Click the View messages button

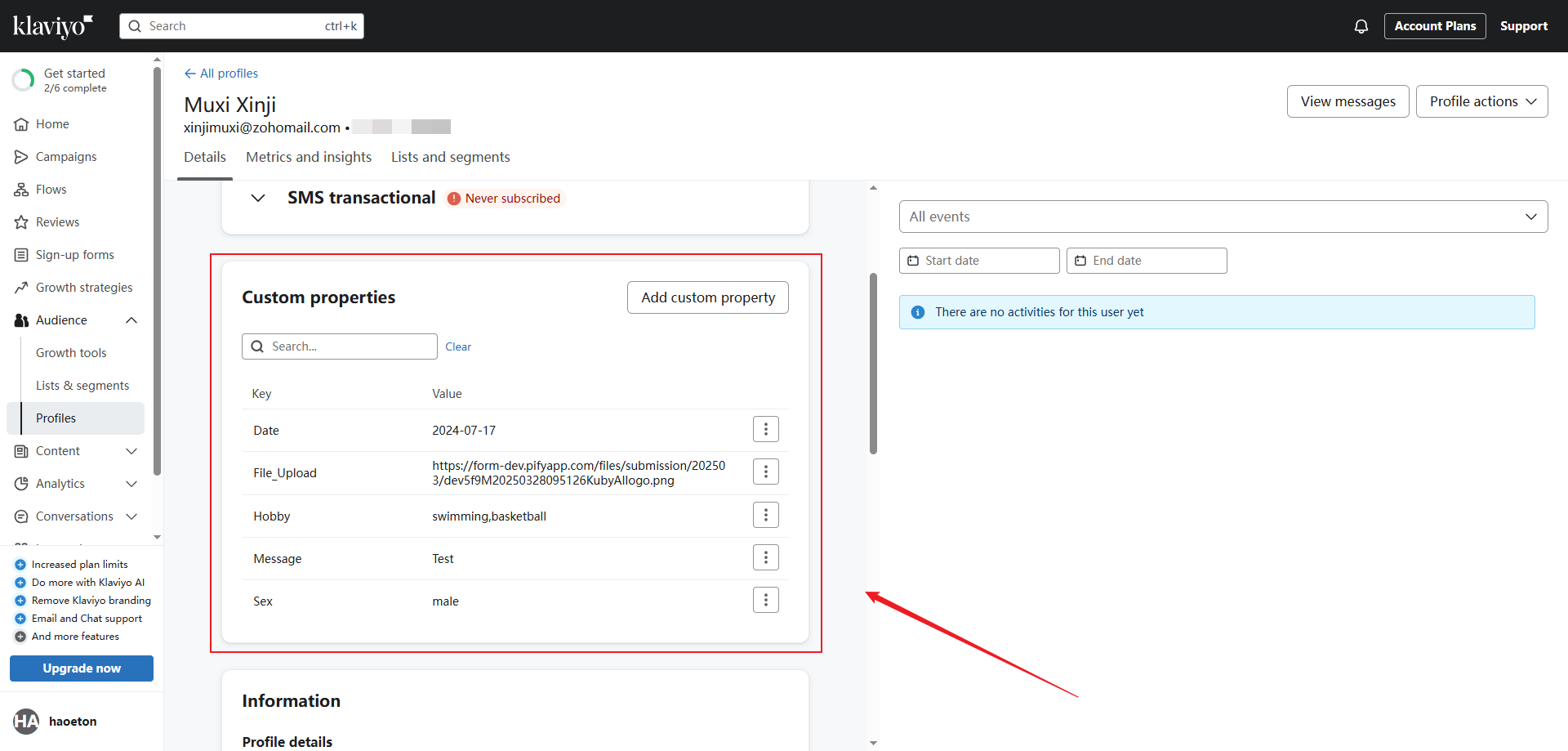click(1348, 101)
